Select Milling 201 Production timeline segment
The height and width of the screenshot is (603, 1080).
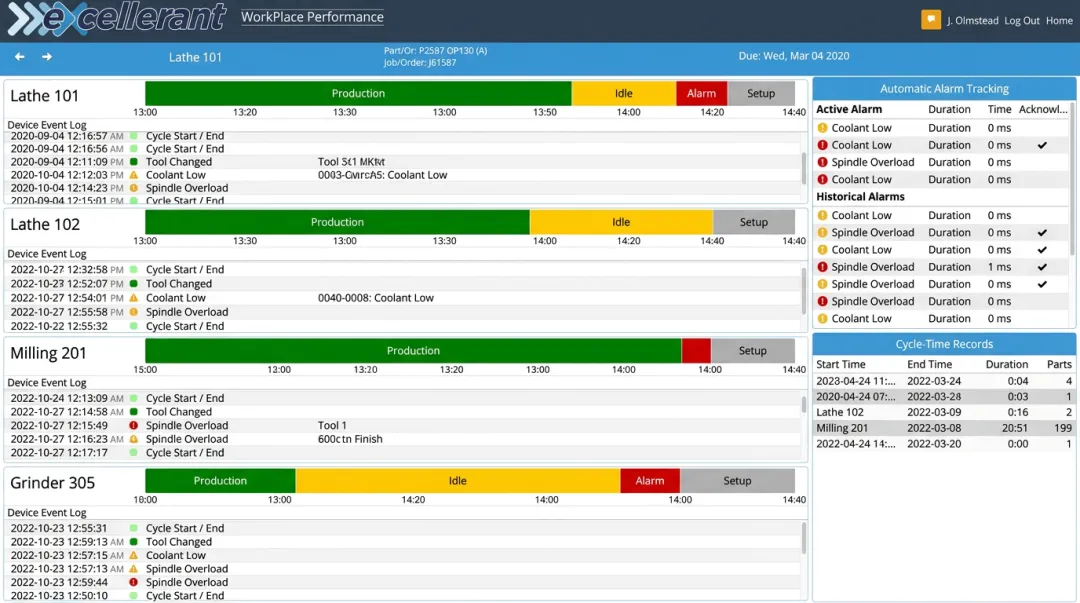tap(413, 351)
